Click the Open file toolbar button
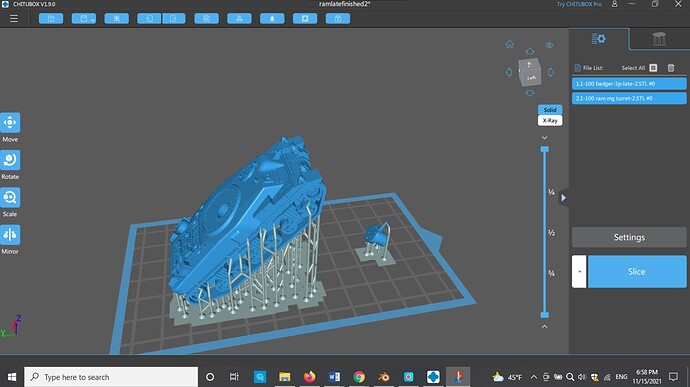The width and height of the screenshot is (690, 387). [51, 18]
